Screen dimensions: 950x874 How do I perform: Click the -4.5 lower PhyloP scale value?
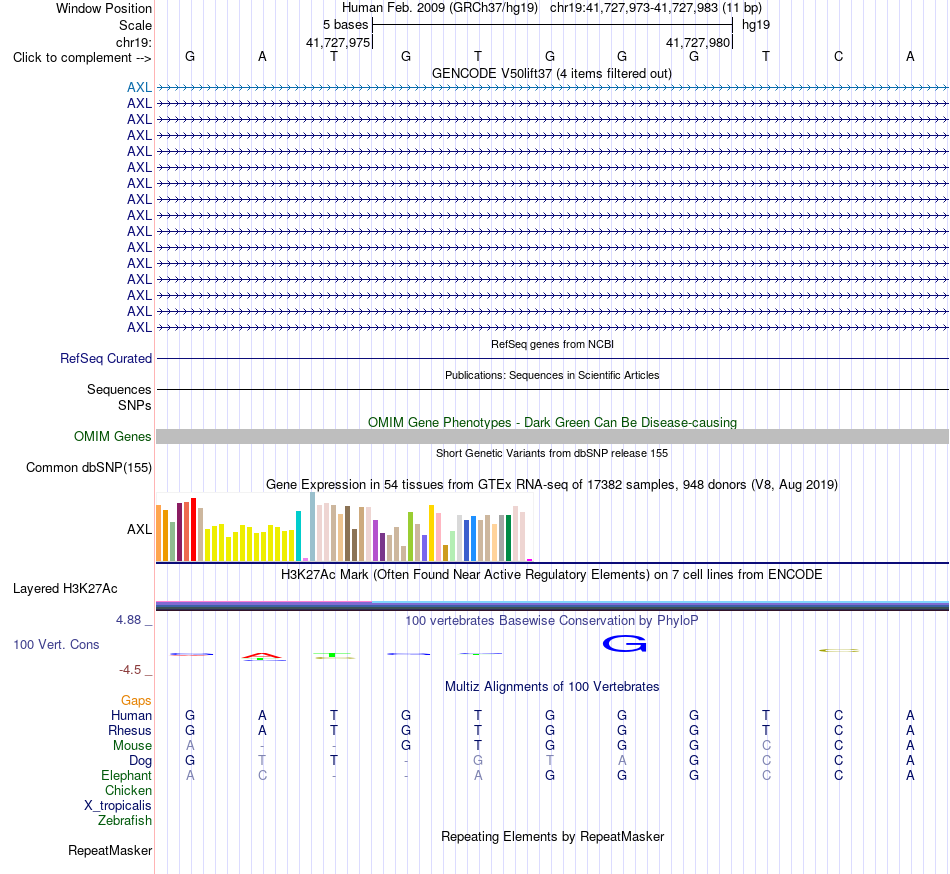pos(130,669)
